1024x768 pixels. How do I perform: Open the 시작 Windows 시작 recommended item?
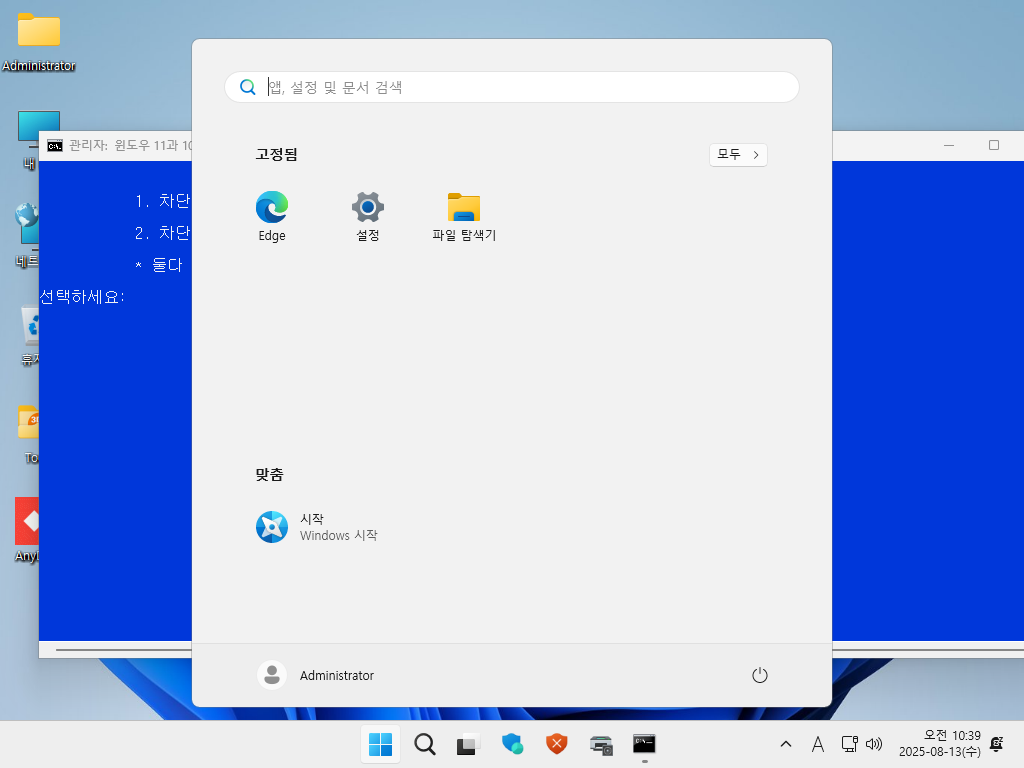coord(317,527)
